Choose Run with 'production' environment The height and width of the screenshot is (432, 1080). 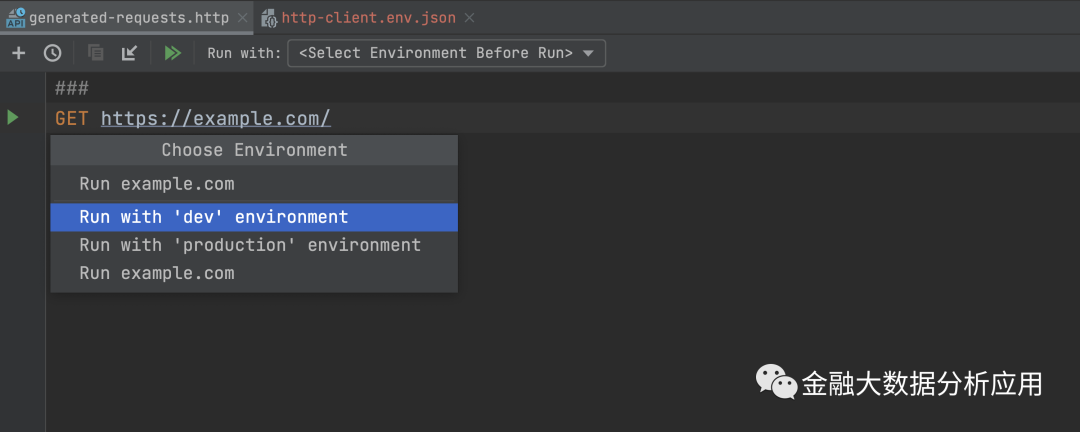pyautogui.click(x=250, y=245)
